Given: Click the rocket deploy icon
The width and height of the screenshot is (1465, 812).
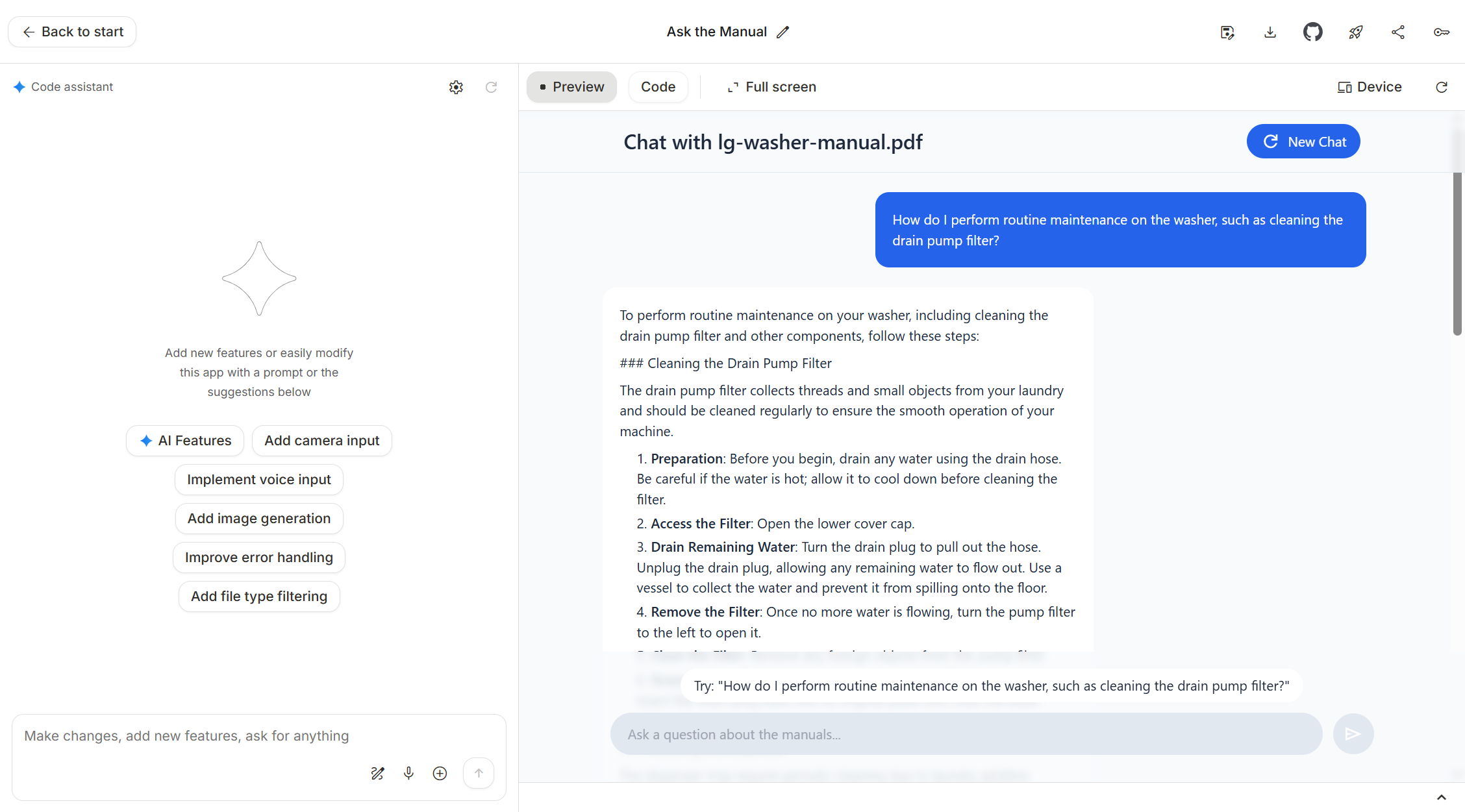Looking at the screenshot, I should coord(1355,32).
